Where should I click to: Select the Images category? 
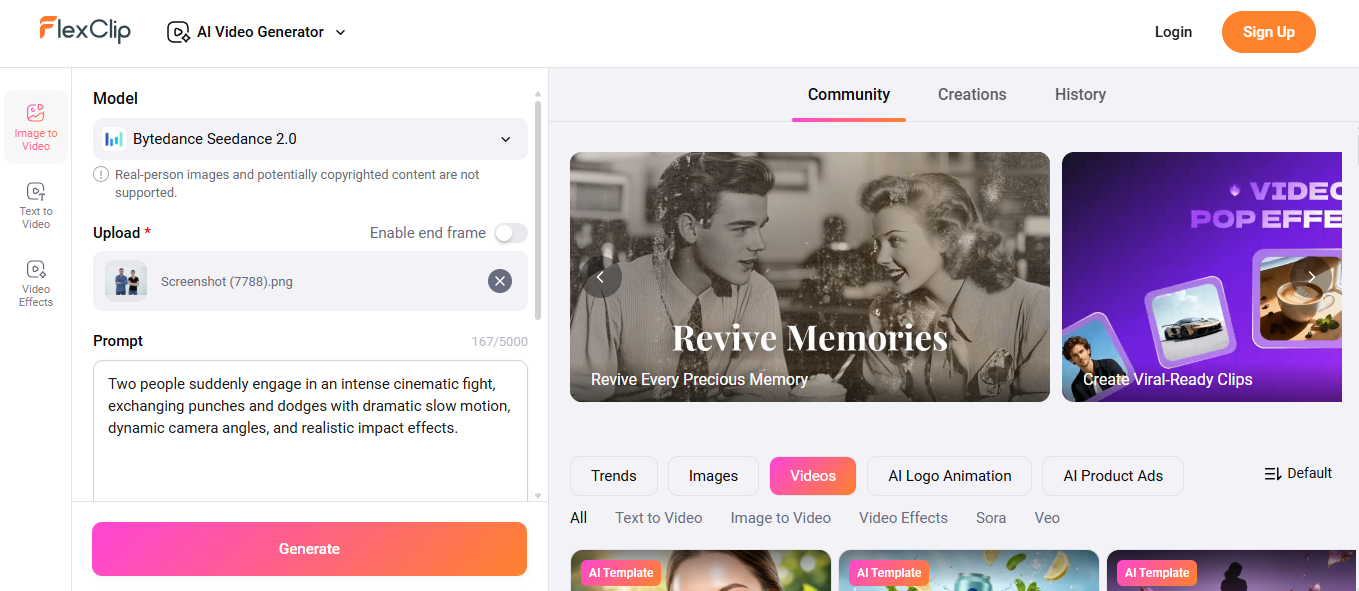tap(713, 476)
